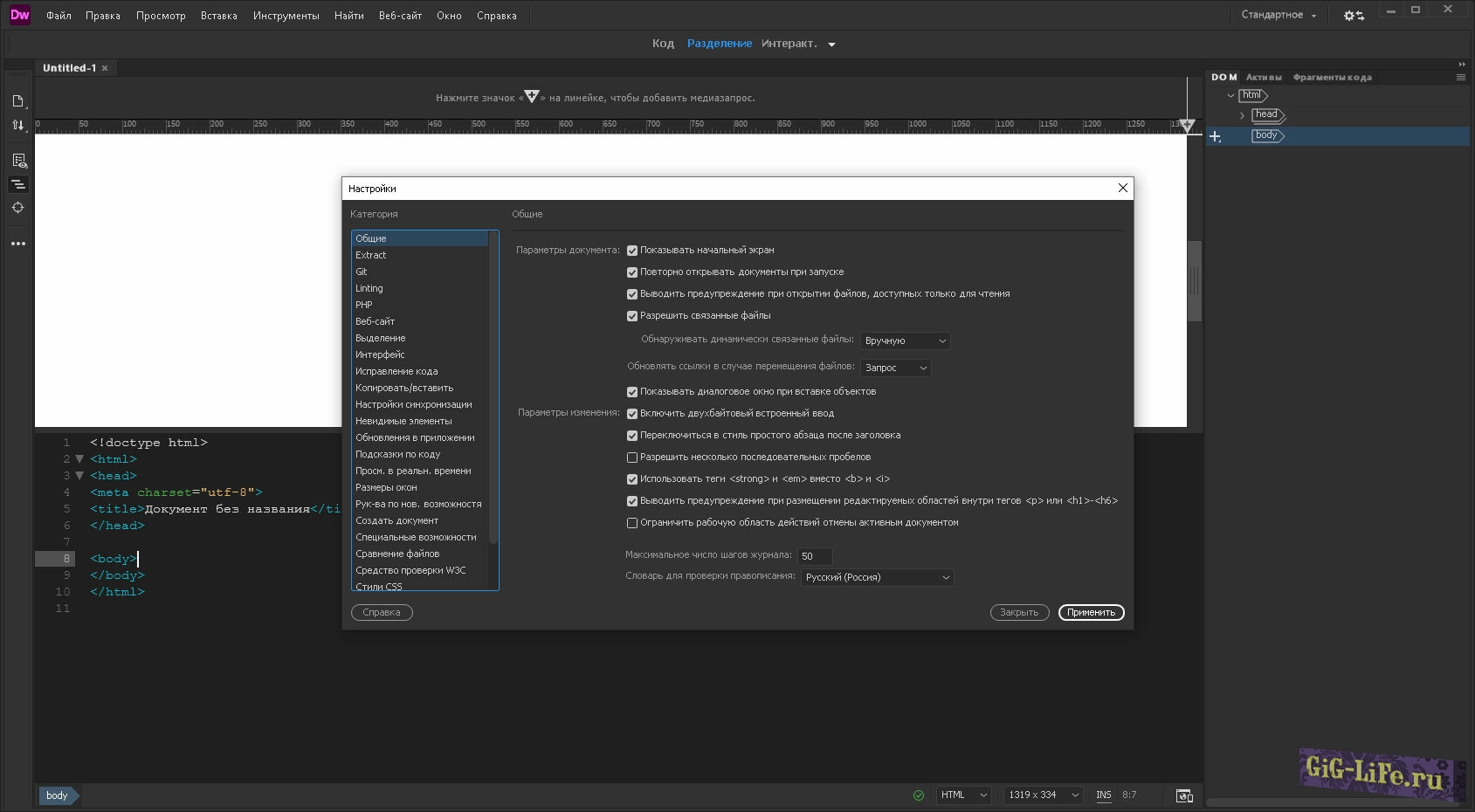1475x812 pixels.
Task: Select Интерфейс category in list
Action: coord(380,354)
